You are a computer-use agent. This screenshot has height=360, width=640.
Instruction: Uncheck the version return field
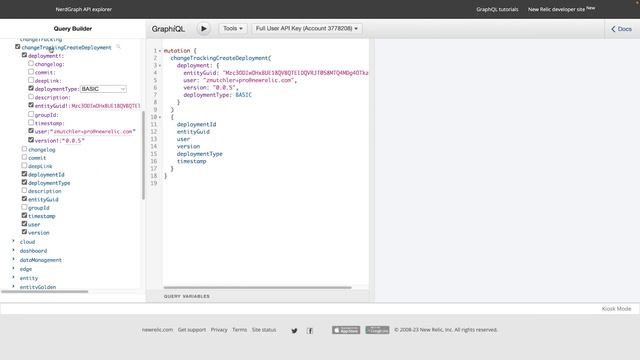(24, 232)
